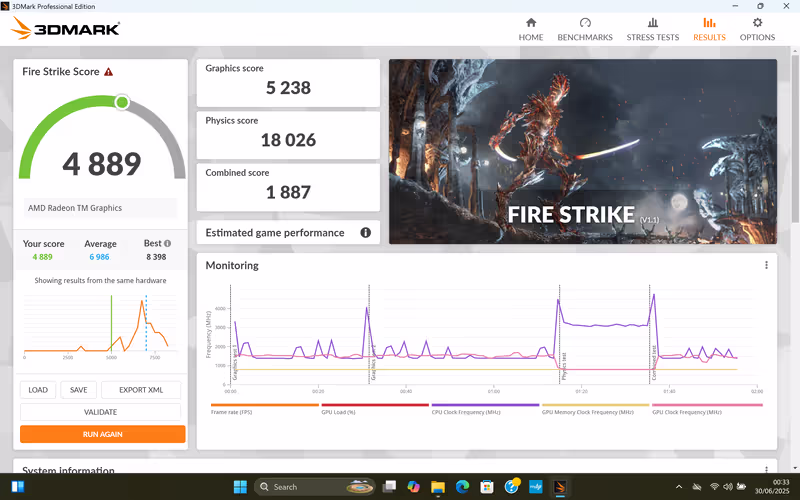
Task: Click the widgets button at the left end of the taskbar
Action: point(17,487)
